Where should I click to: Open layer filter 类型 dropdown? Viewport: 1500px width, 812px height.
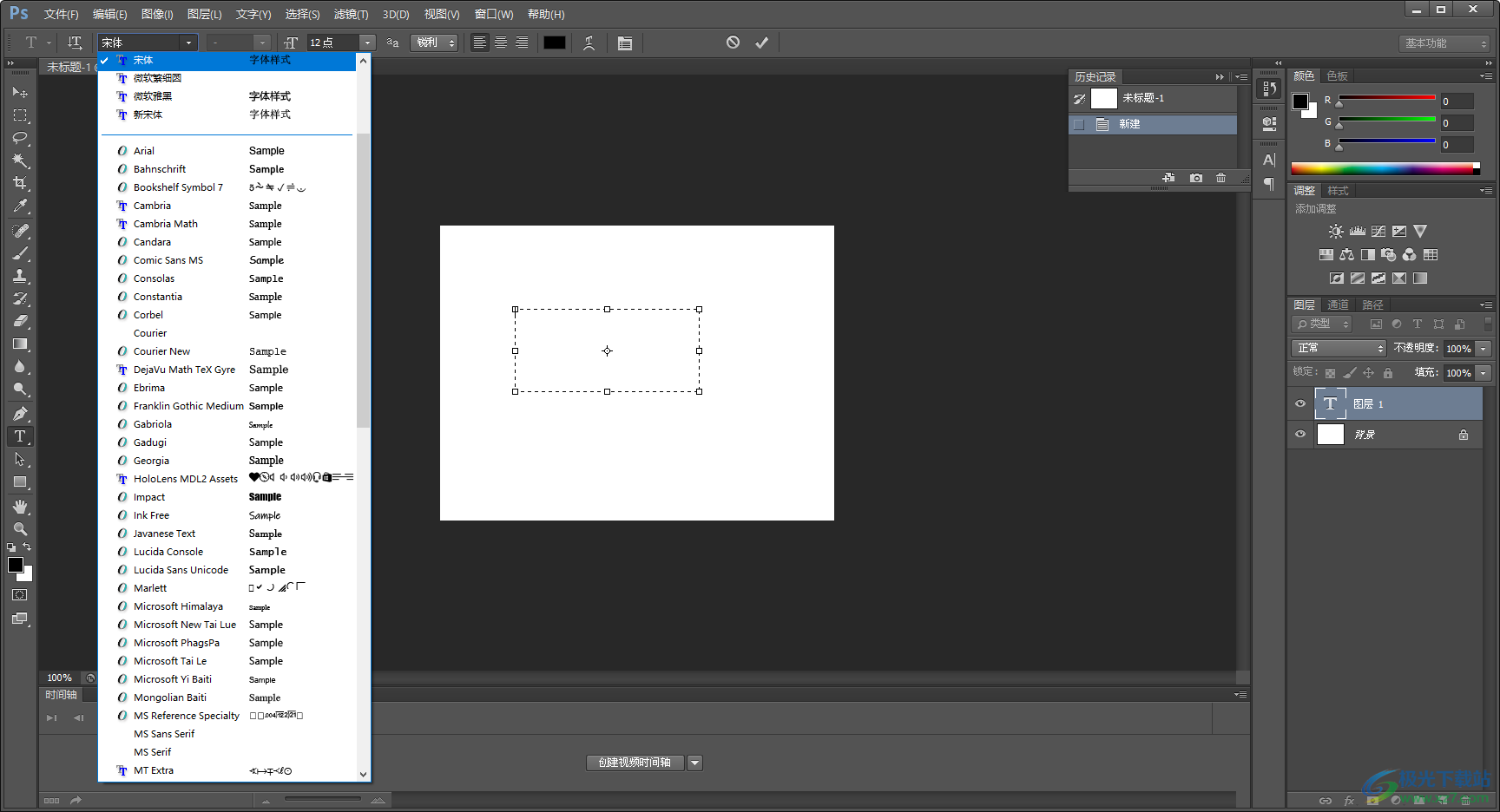[1323, 324]
